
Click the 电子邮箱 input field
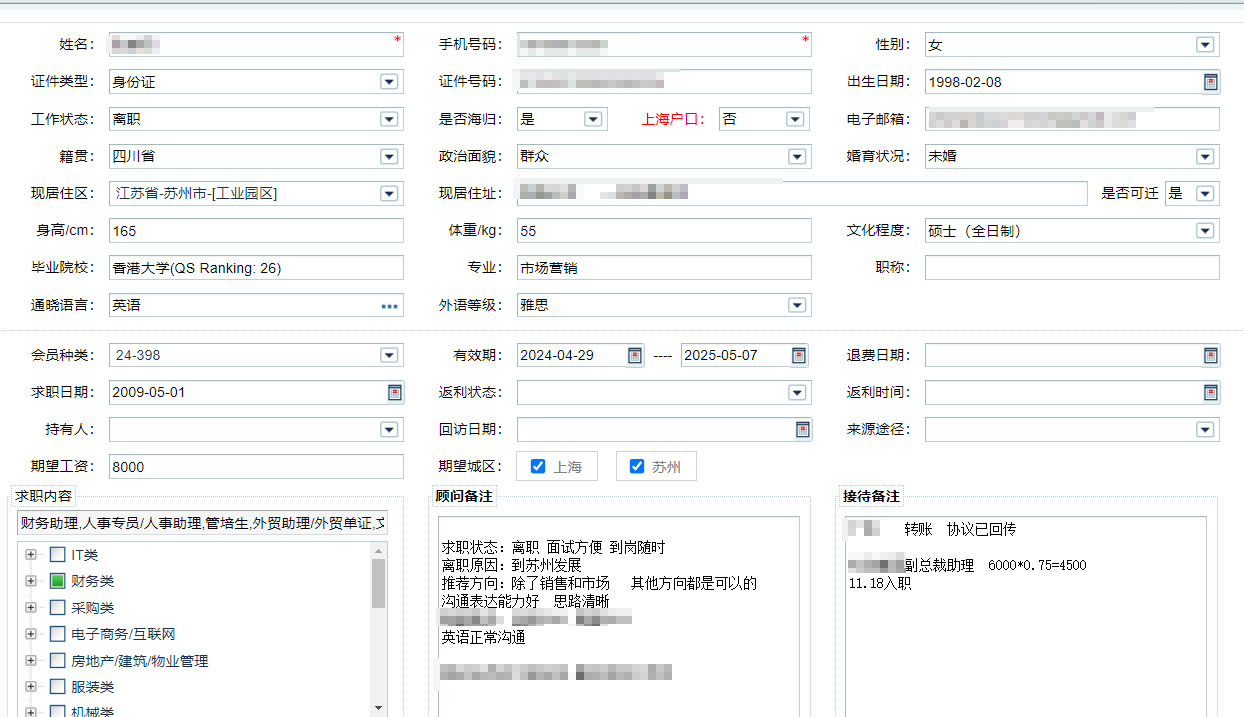point(1072,119)
